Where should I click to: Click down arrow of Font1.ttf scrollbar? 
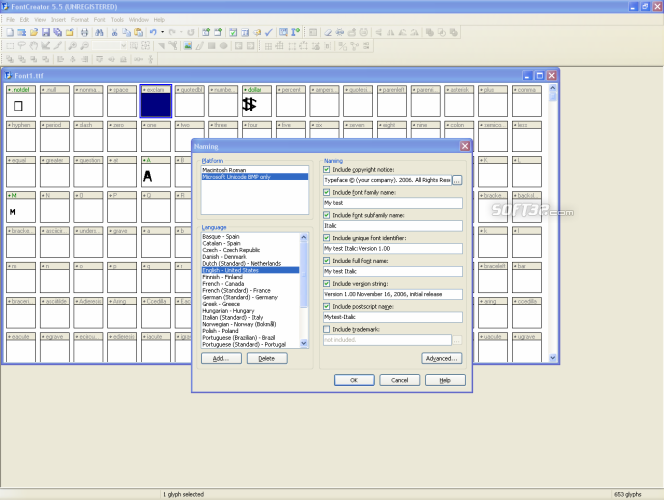coord(553,358)
